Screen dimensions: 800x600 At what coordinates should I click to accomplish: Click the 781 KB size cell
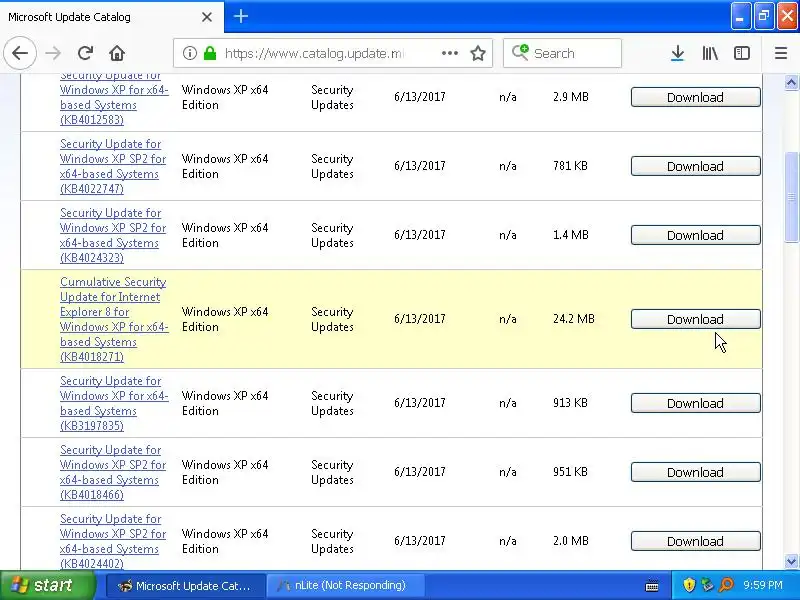click(x=570, y=166)
